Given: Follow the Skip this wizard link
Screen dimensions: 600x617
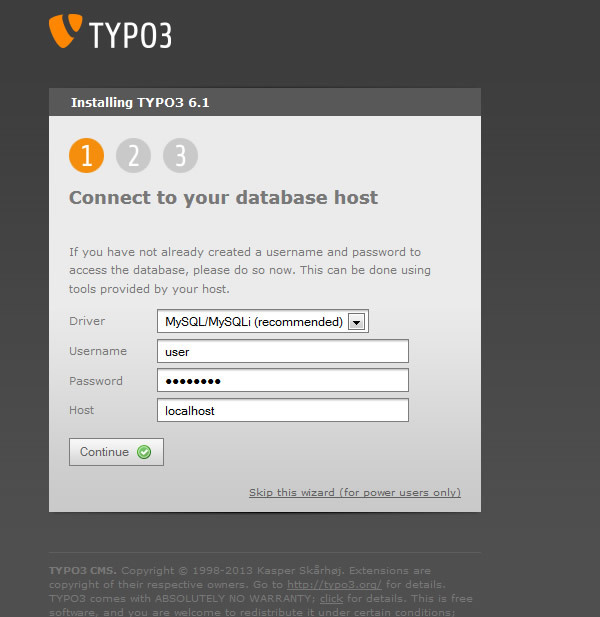Looking at the screenshot, I should pyautogui.click(x=354, y=493).
